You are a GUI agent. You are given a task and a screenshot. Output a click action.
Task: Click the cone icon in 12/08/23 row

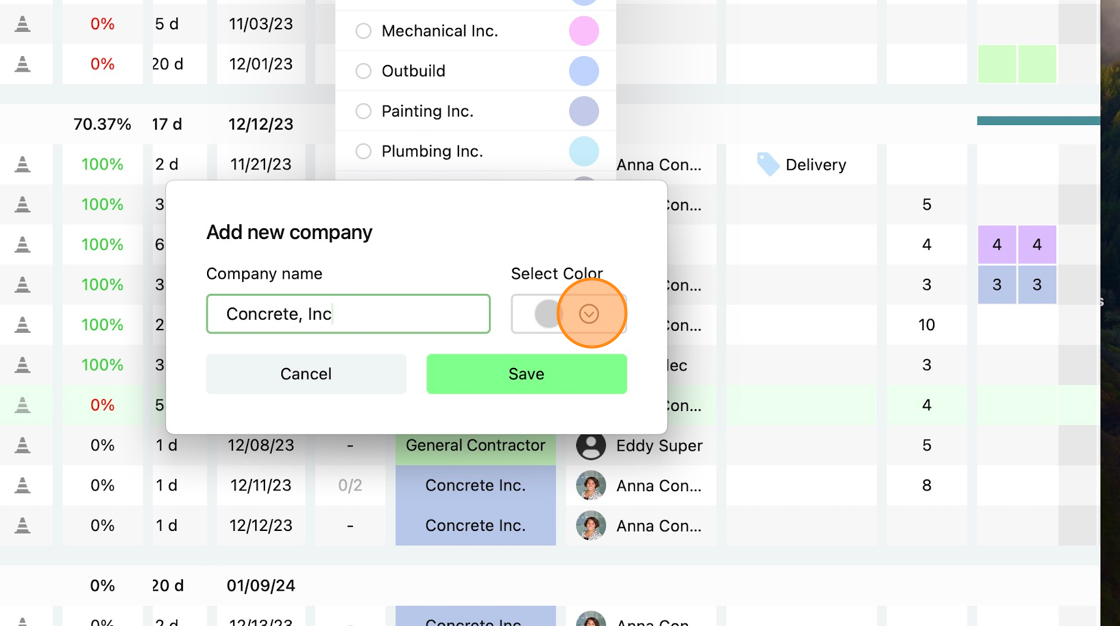click(x=23, y=445)
